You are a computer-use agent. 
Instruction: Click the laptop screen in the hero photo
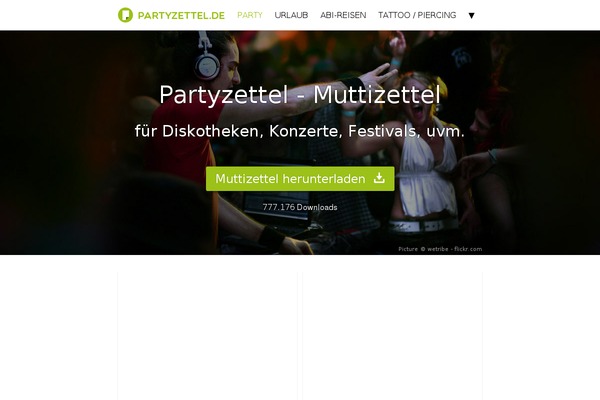[277, 205]
